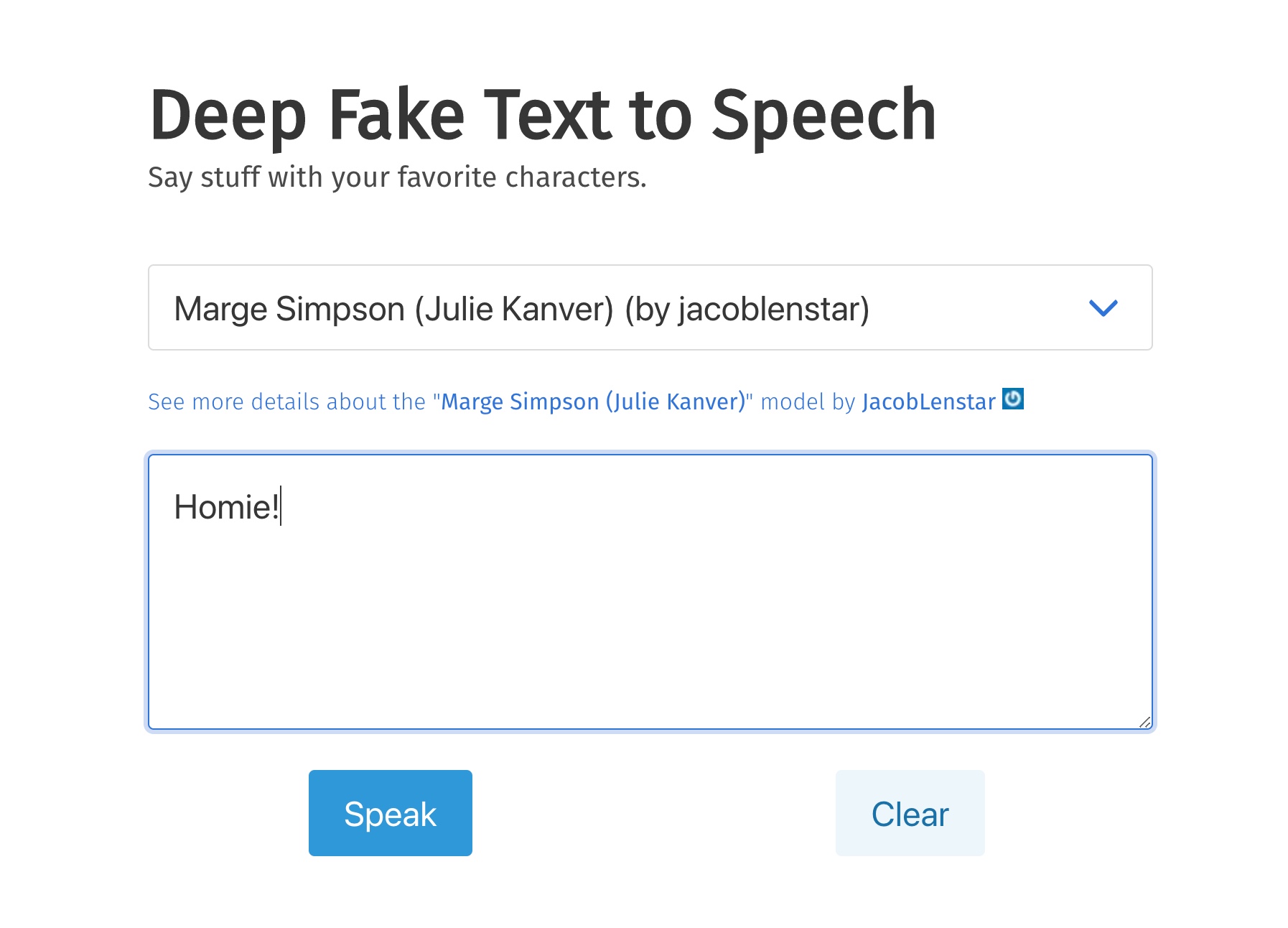Viewport: 1288px width, 928px height.
Task: Click the "Say stuff with your favorite characters" subtitle
Action: tap(397, 177)
